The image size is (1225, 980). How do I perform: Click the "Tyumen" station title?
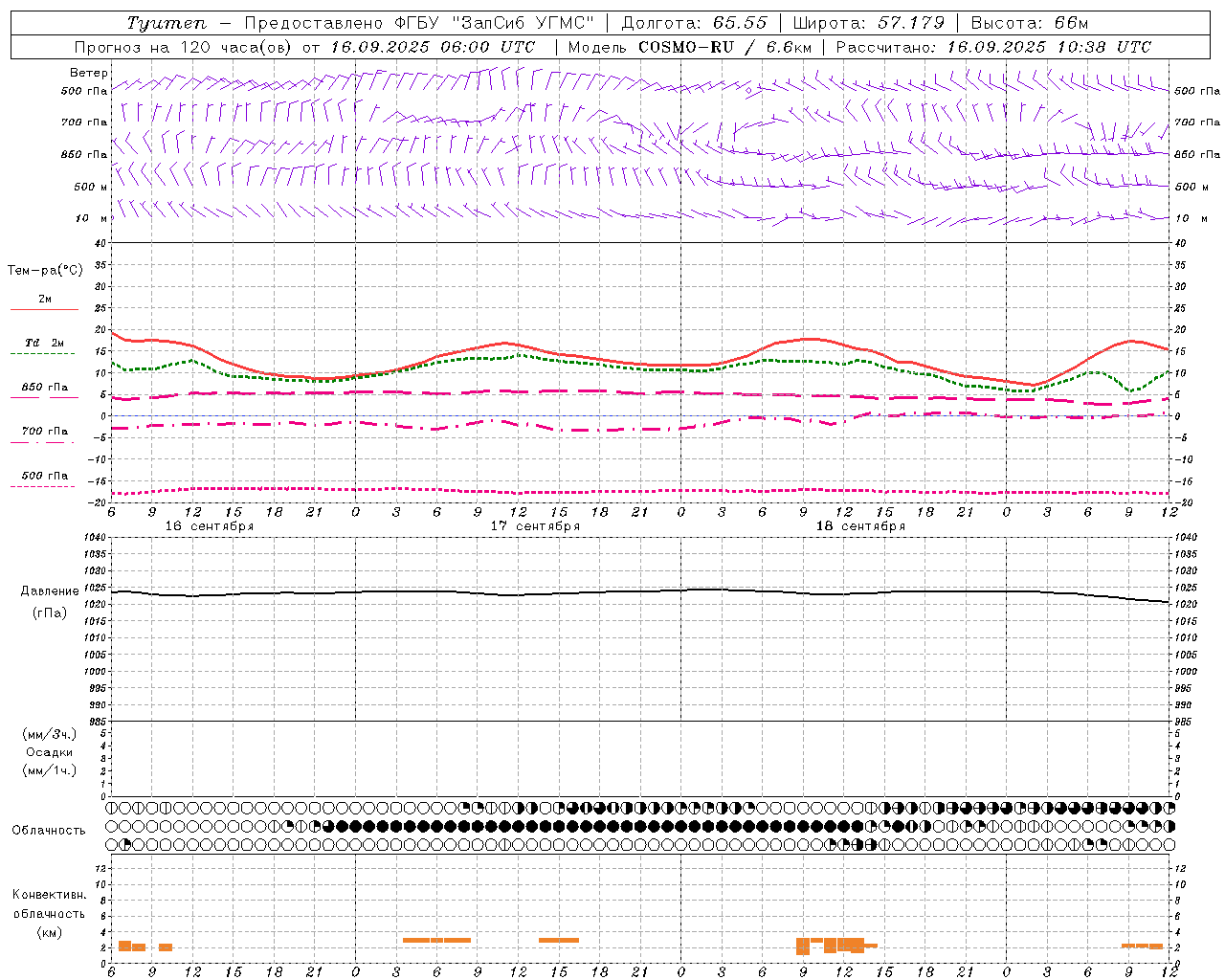[166, 23]
